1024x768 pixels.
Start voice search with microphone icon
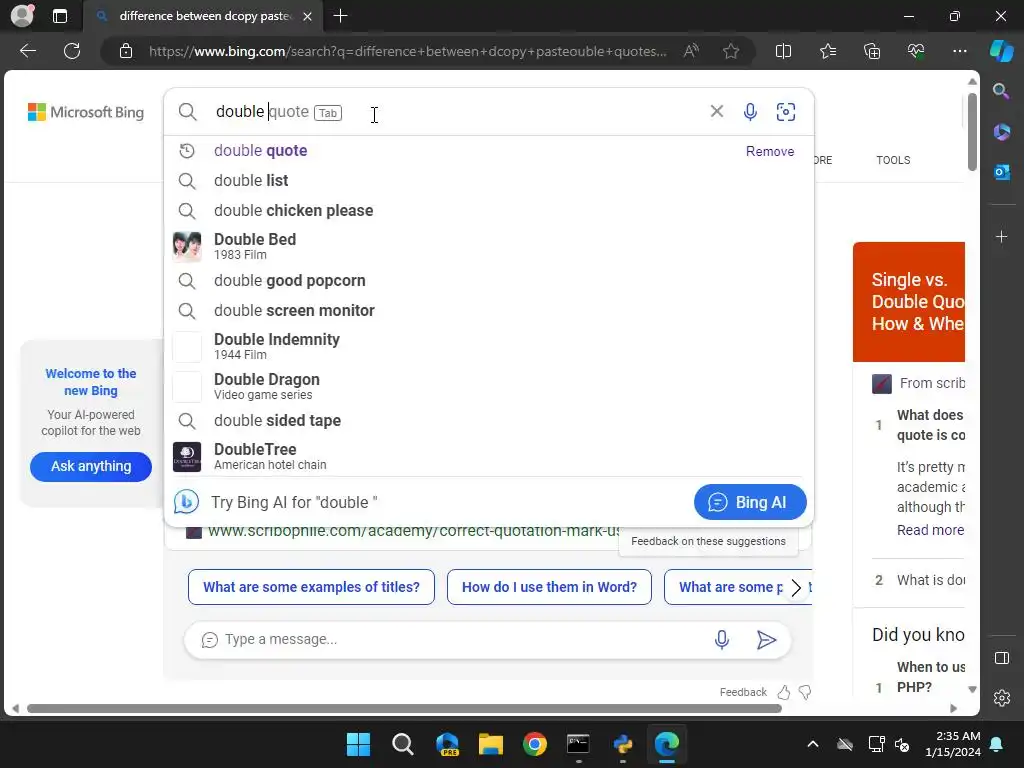pyautogui.click(x=750, y=112)
